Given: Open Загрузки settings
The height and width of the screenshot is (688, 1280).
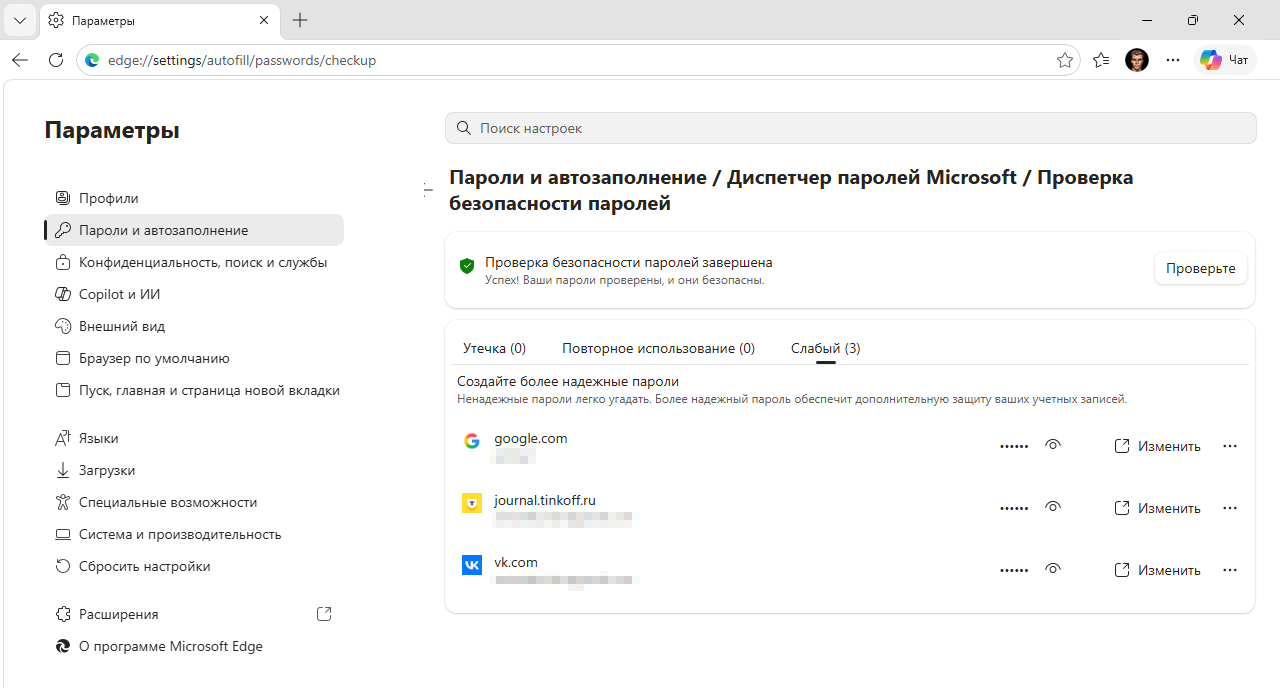Looking at the screenshot, I should [194, 470].
